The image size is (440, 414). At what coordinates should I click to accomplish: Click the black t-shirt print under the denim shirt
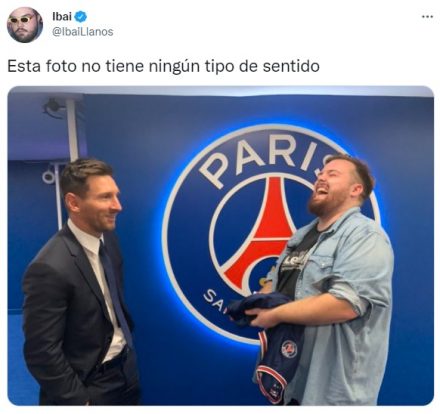click(x=294, y=263)
